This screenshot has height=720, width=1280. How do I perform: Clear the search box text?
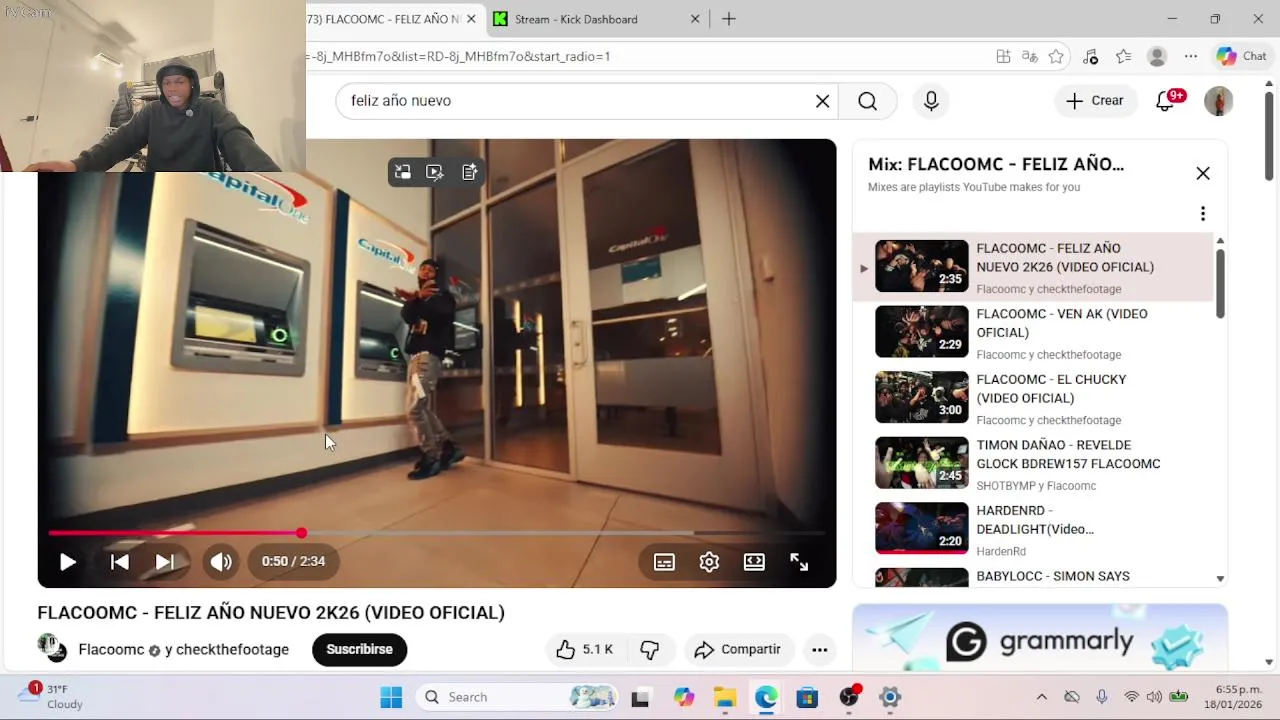tap(822, 101)
